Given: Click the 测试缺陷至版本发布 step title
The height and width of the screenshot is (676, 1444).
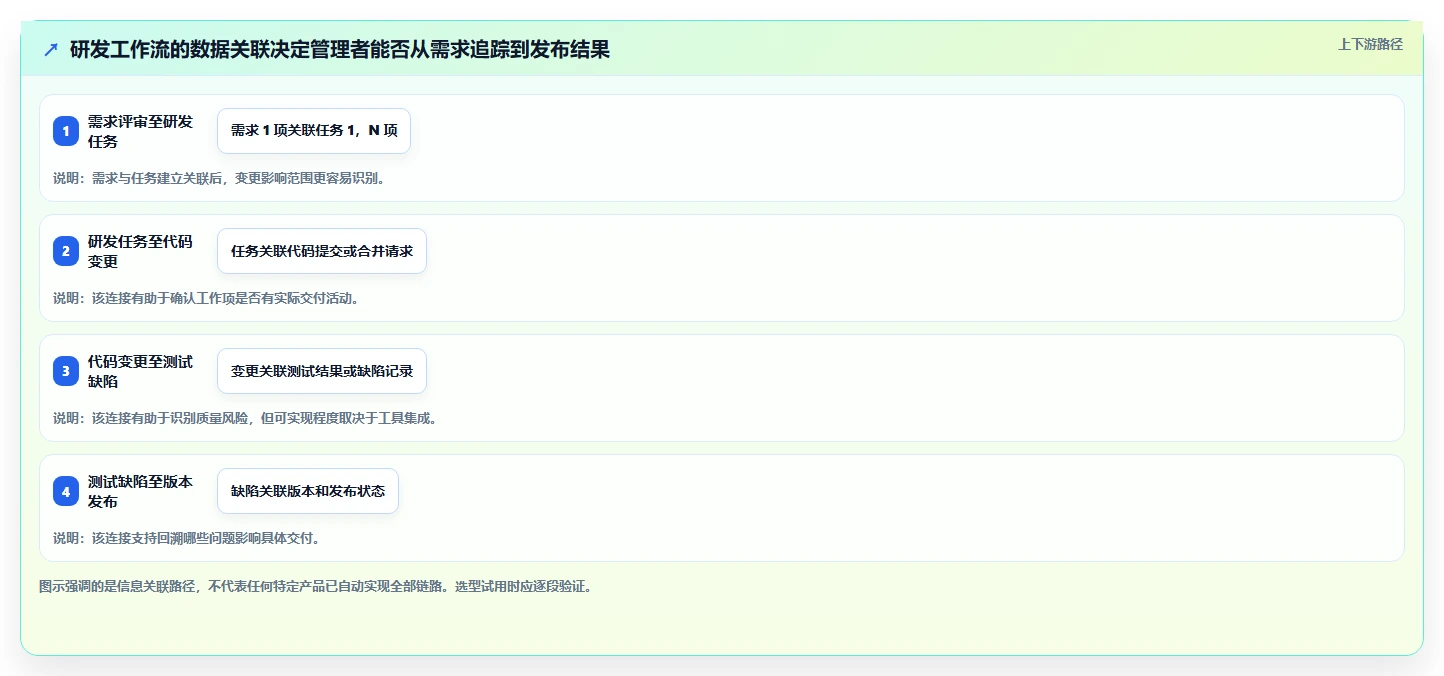Looking at the screenshot, I should tap(140, 491).
